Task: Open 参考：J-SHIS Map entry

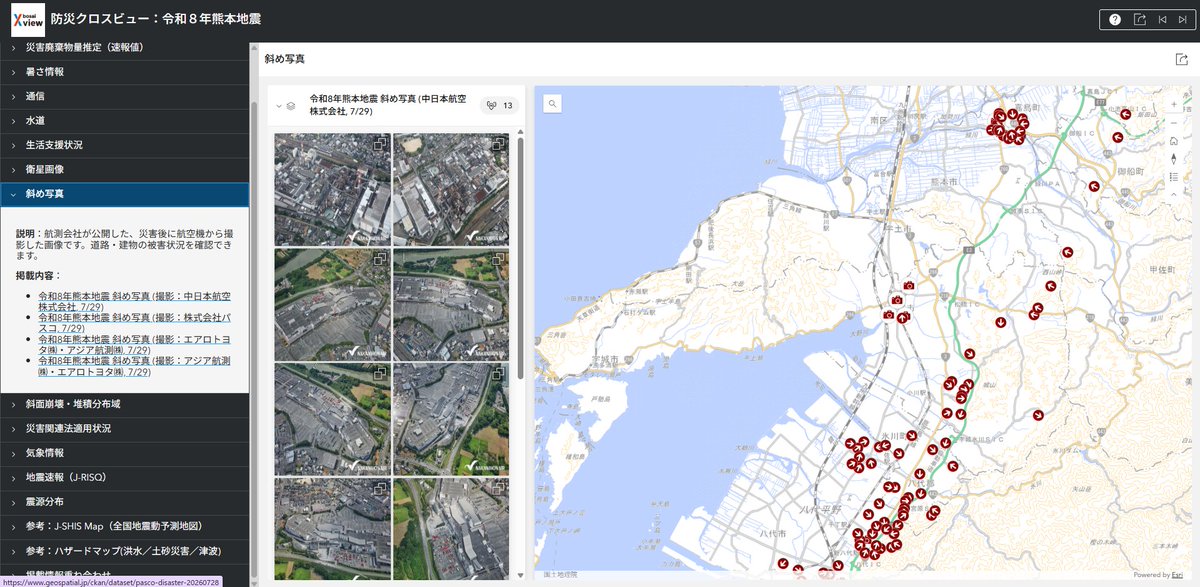Action: pyautogui.click(x=124, y=526)
